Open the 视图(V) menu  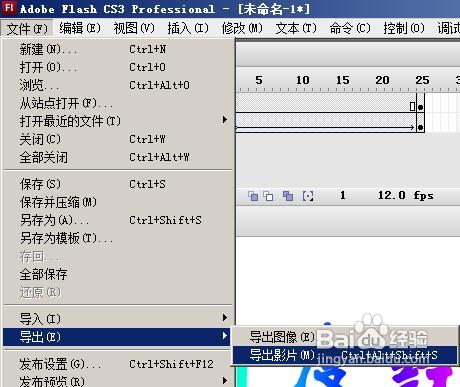click(x=134, y=28)
